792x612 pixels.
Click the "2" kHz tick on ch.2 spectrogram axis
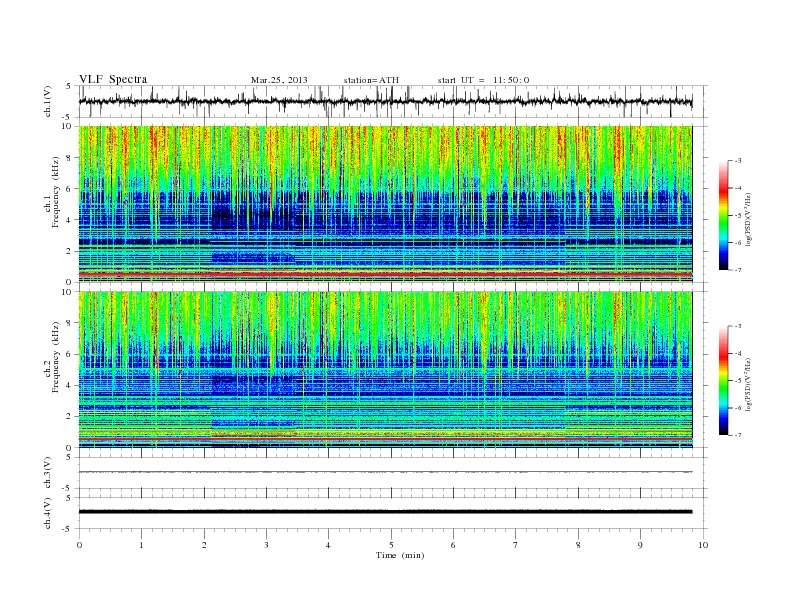(x=69, y=417)
